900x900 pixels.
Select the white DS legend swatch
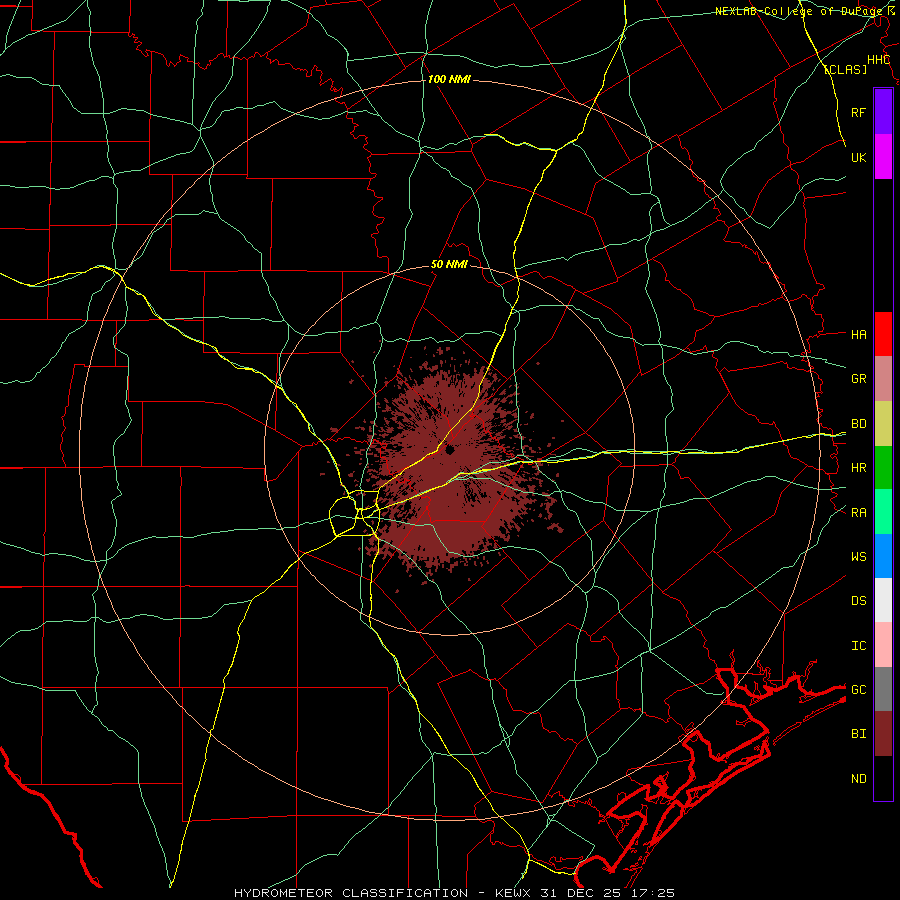883,600
